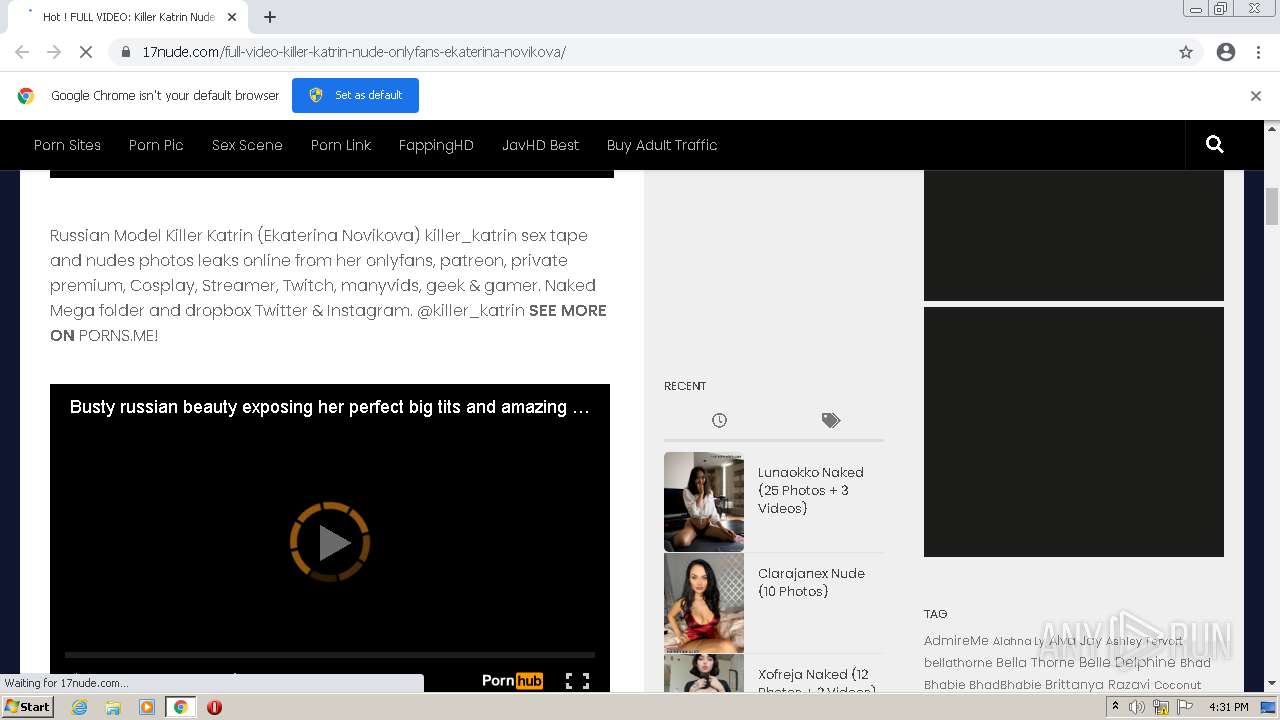Open the media player taskbar icon

147,707
